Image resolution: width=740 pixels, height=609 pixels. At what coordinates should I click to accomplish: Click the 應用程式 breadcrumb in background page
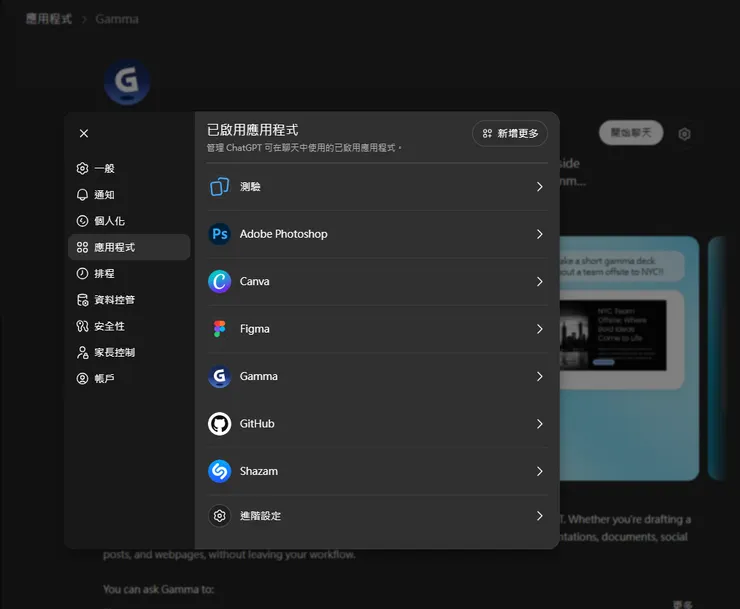click(49, 19)
